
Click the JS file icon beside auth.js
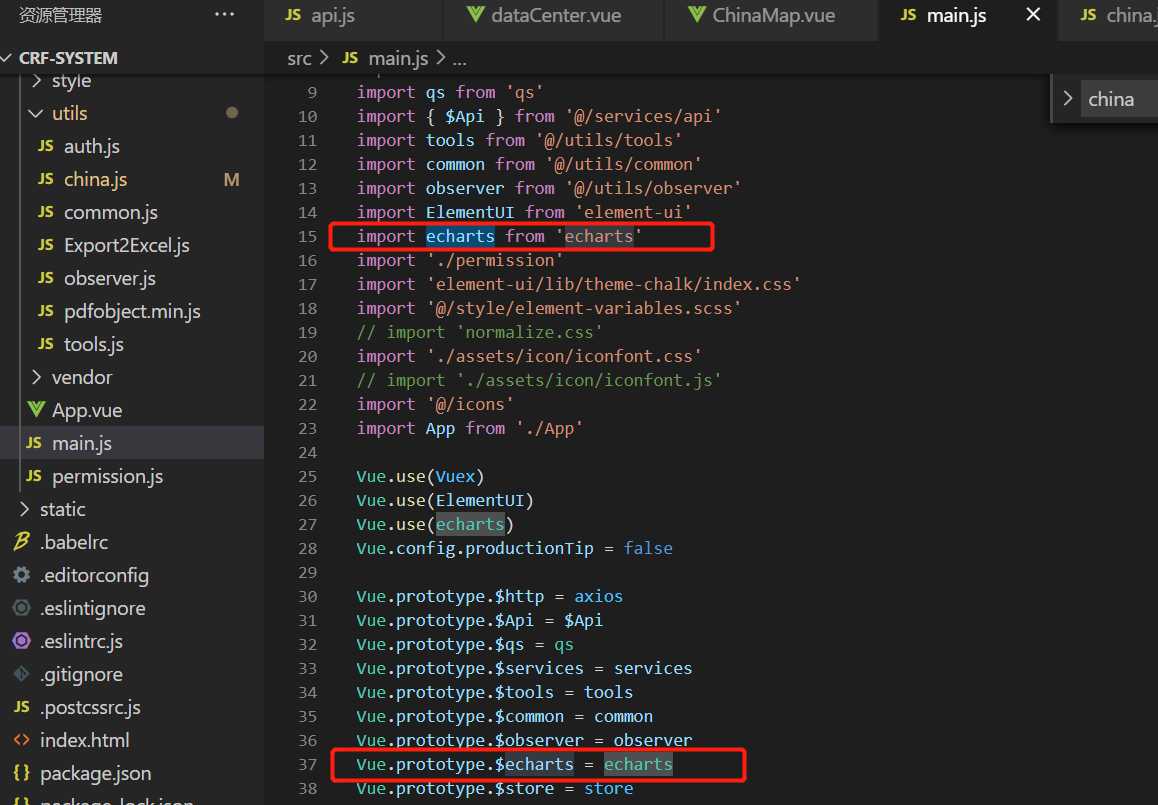pos(46,146)
